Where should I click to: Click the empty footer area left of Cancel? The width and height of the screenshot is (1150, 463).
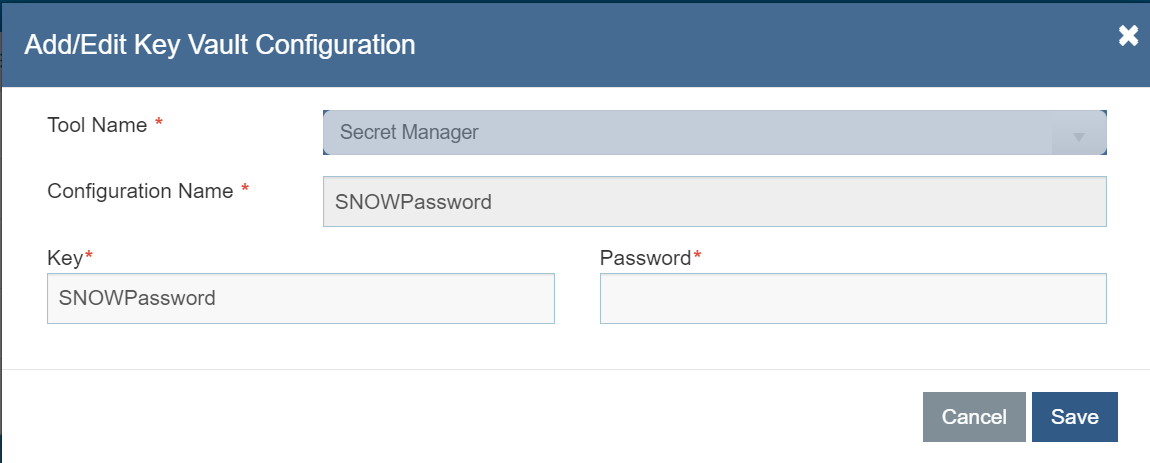click(450, 417)
